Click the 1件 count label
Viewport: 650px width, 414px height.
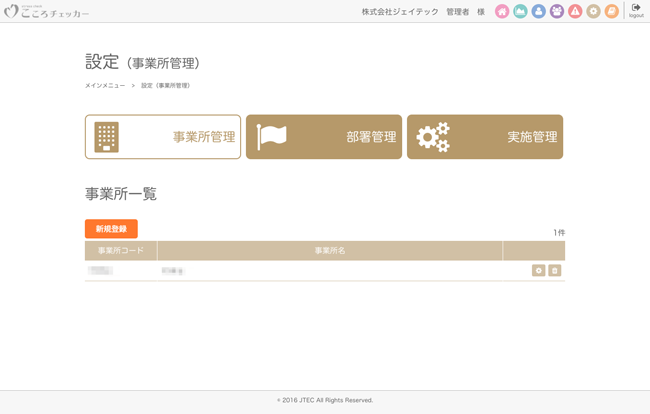coord(559,232)
